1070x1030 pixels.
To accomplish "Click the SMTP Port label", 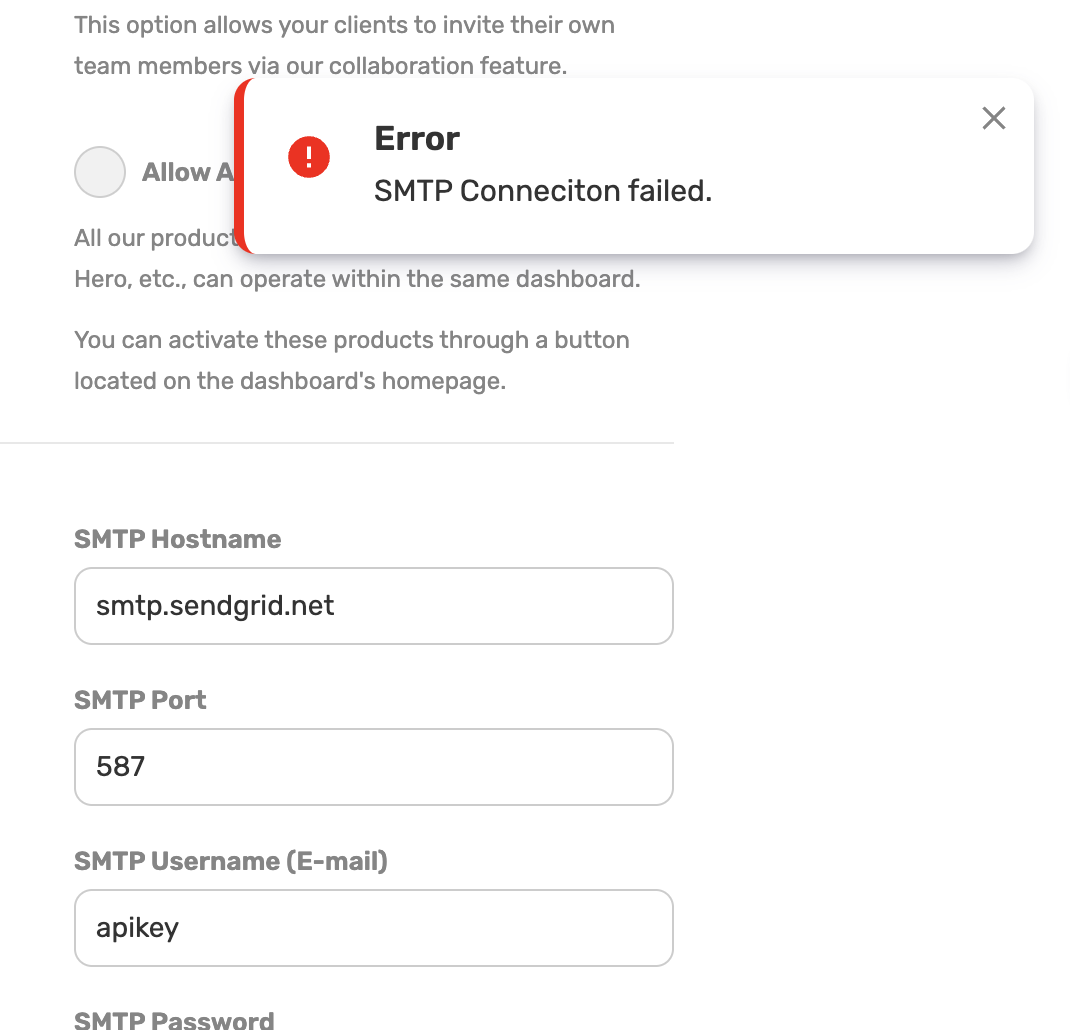I will [140, 700].
